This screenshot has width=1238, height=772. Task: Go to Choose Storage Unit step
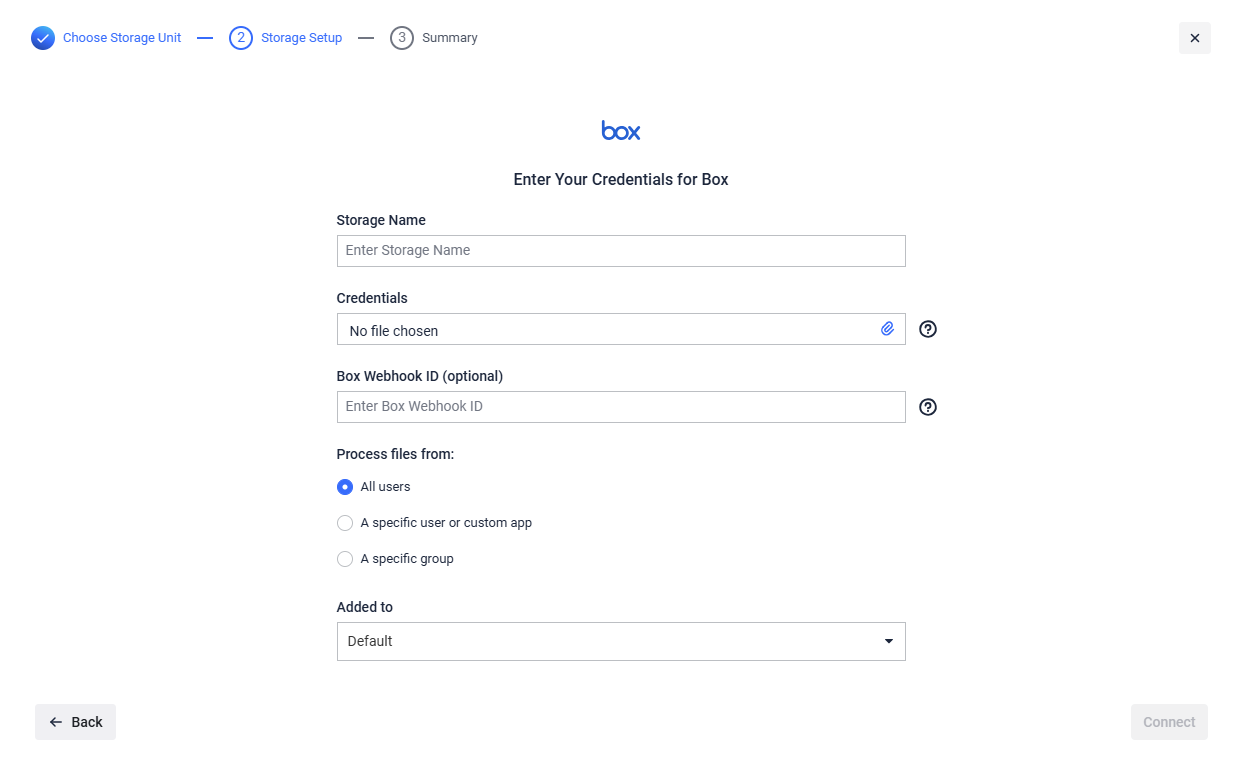pyautogui.click(x=122, y=38)
